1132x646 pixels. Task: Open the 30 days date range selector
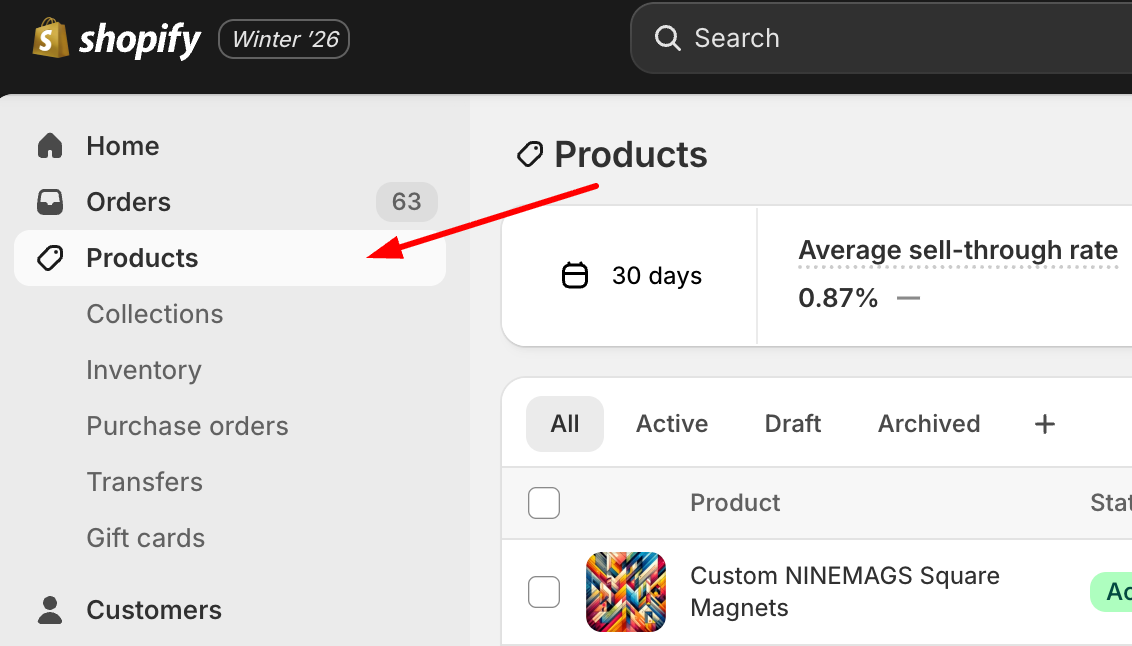point(632,276)
